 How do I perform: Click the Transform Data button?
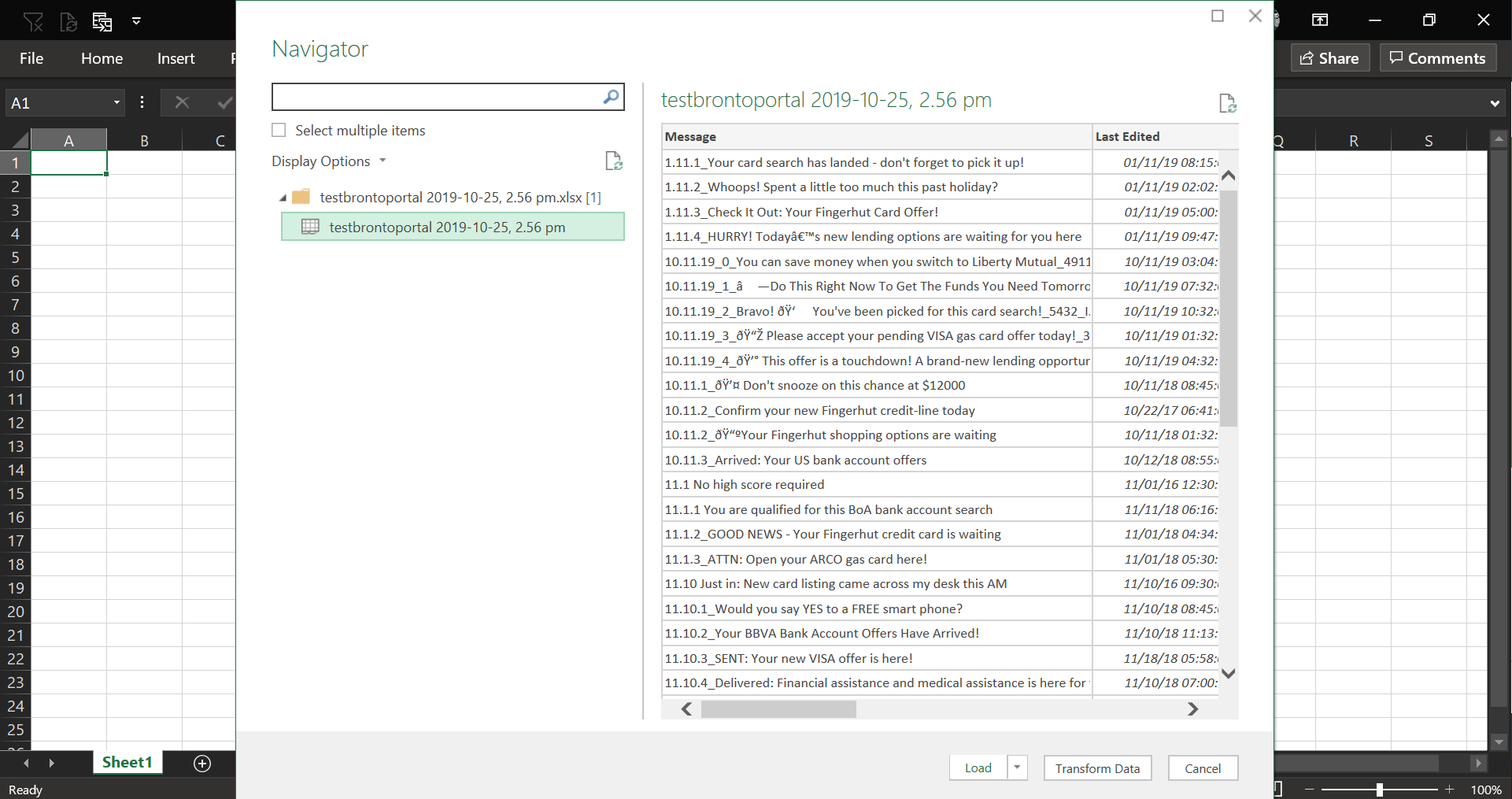(1097, 768)
